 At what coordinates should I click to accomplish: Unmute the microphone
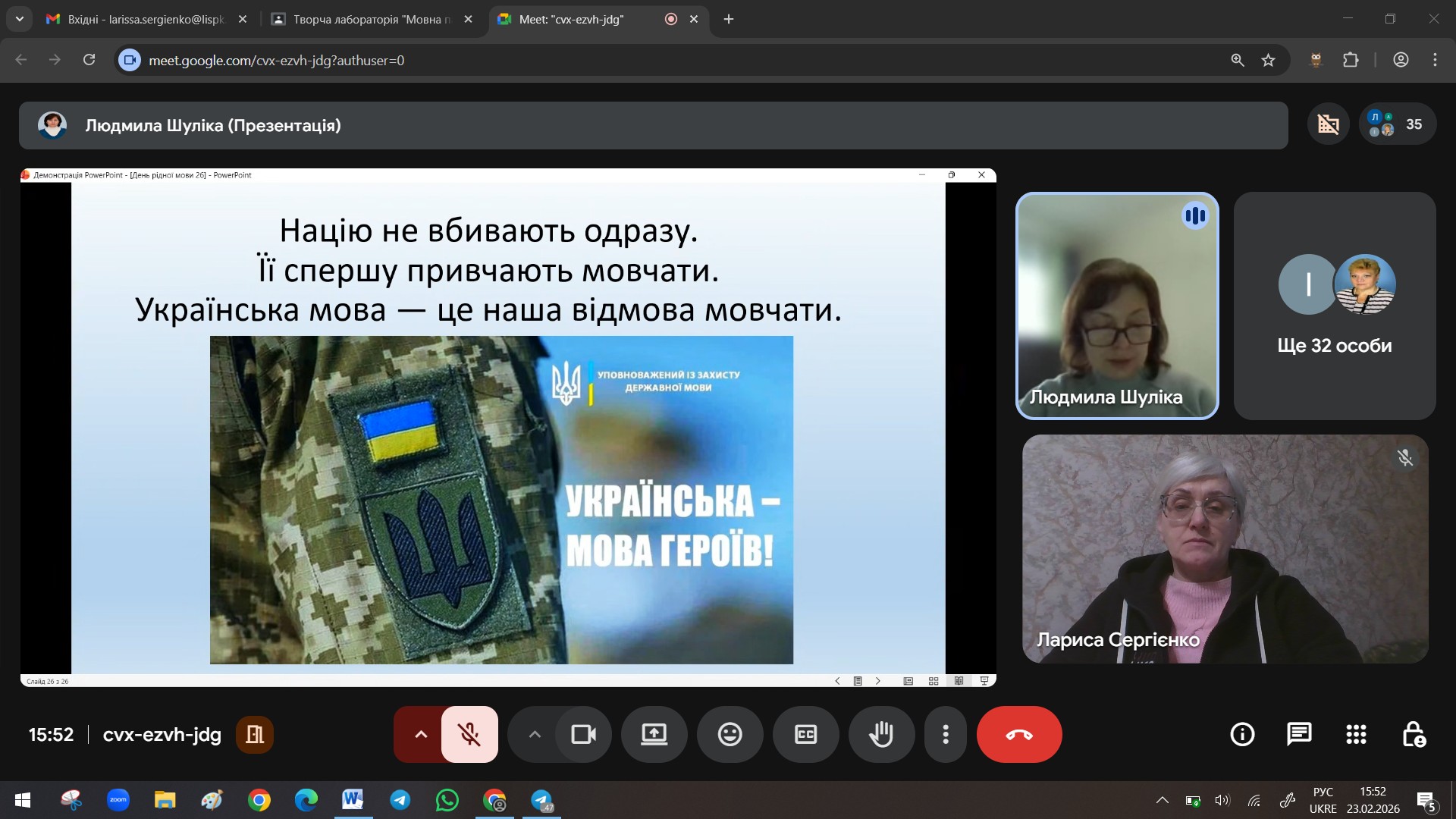469,734
